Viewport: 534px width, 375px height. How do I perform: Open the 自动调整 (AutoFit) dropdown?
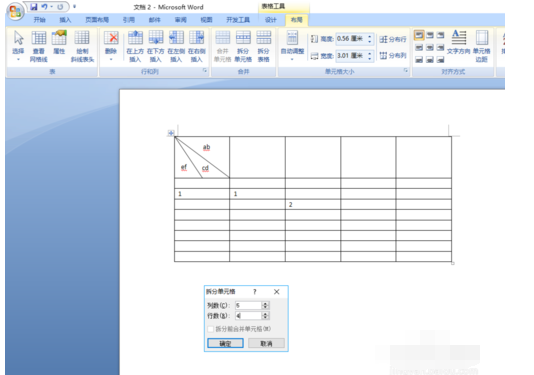tap(292, 46)
